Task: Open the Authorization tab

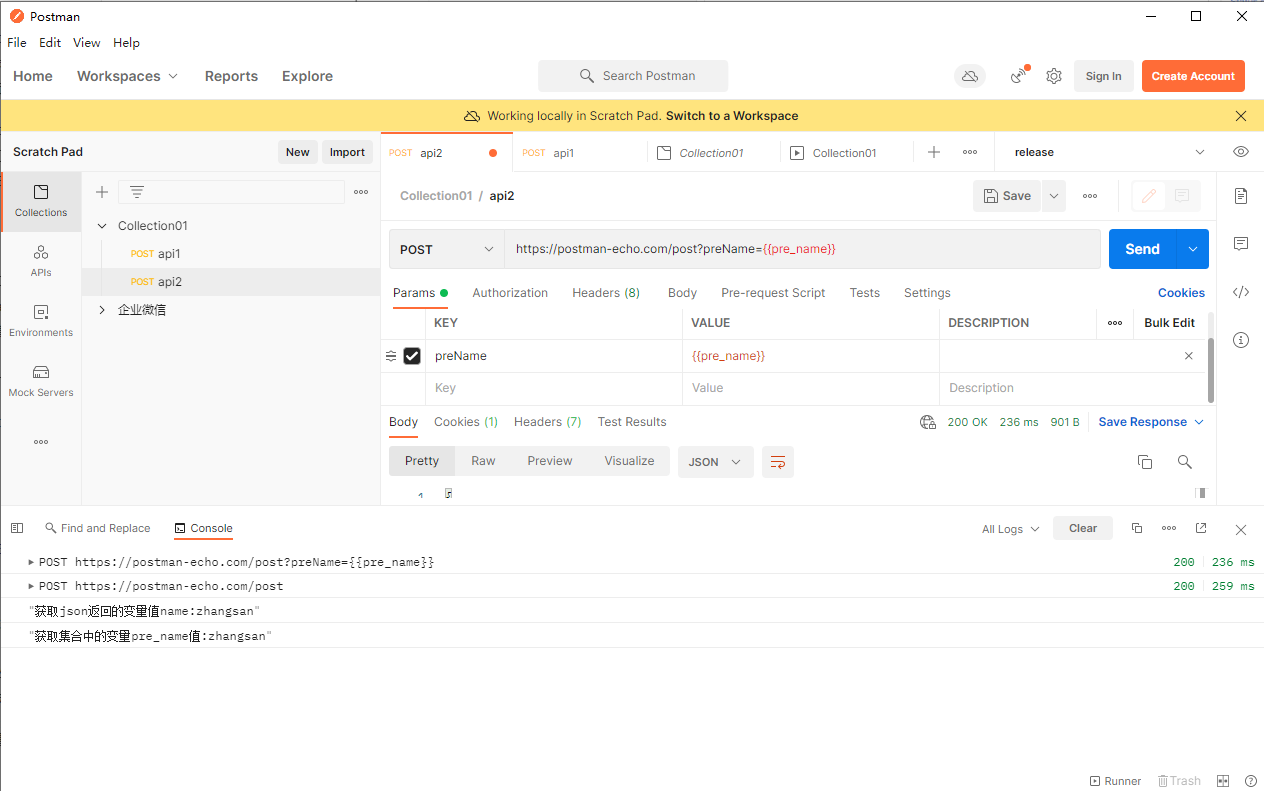Action: click(510, 293)
